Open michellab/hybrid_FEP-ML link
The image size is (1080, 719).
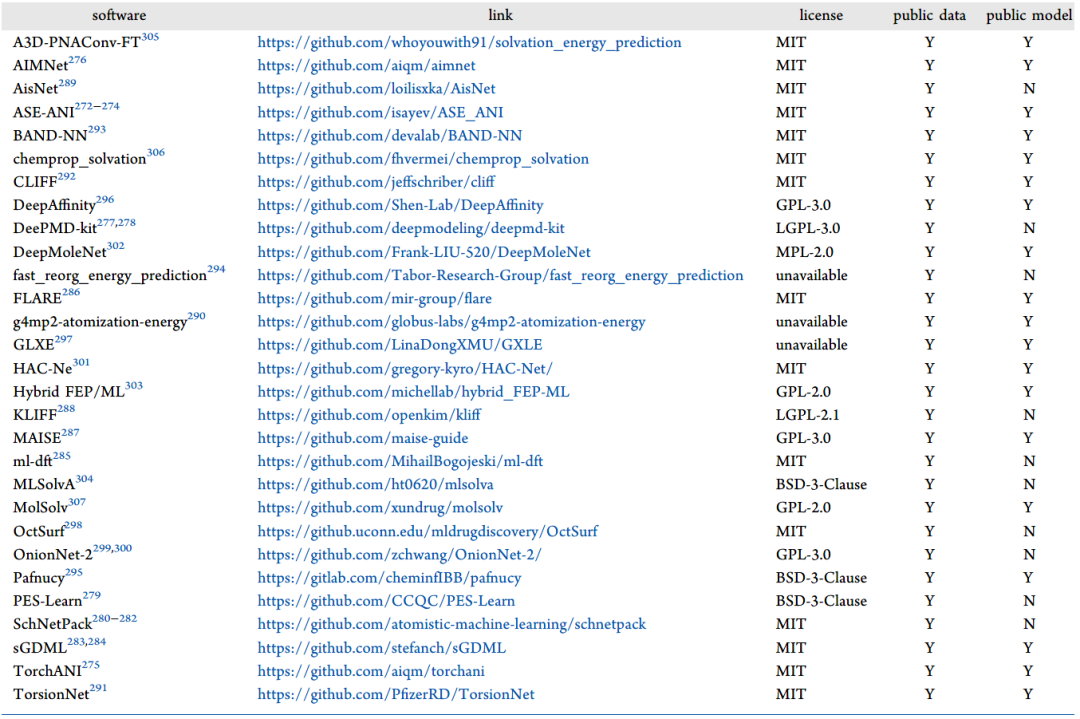click(413, 392)
